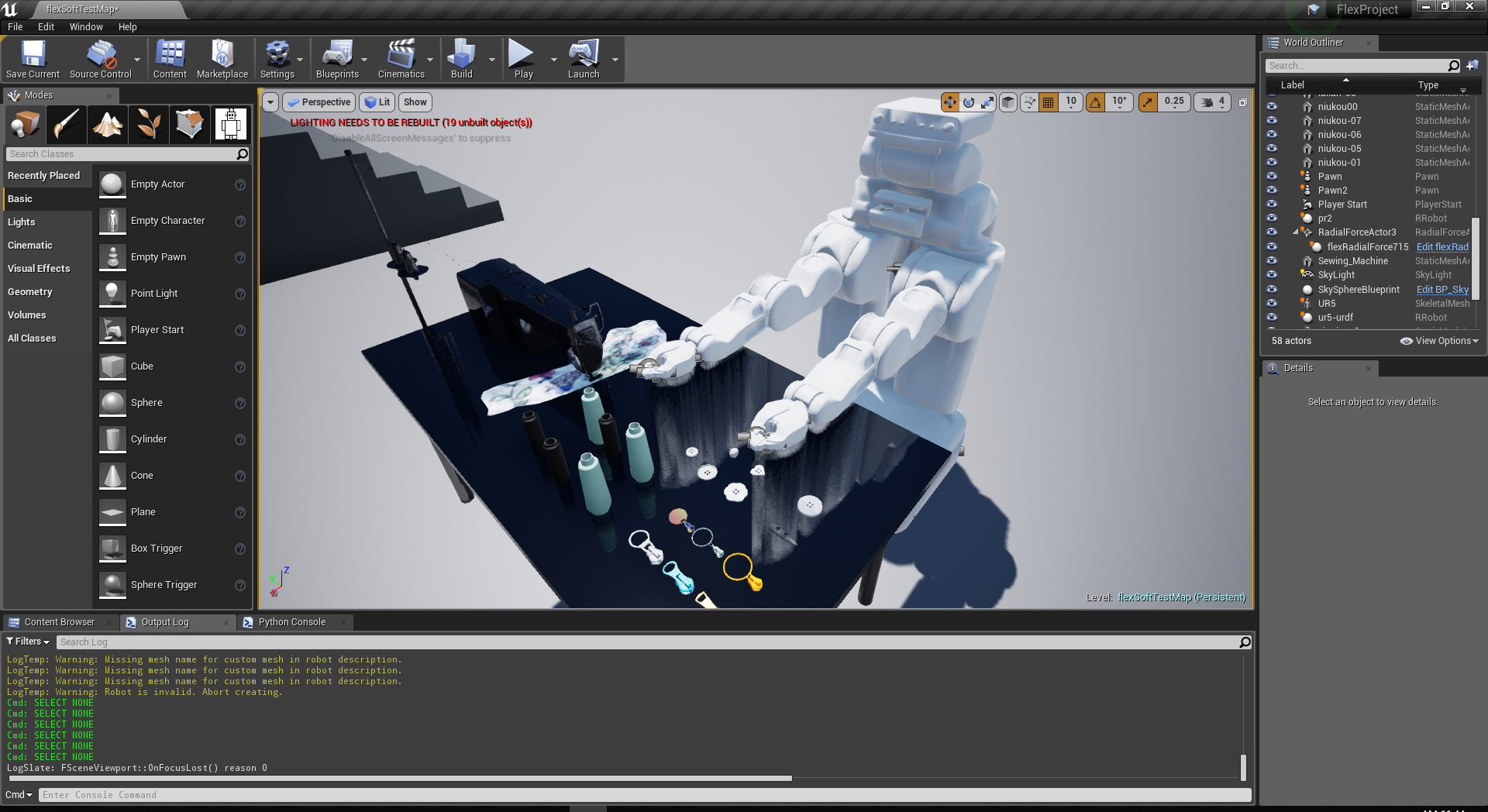Focus the Search Classes input field

tap(122, 154)
